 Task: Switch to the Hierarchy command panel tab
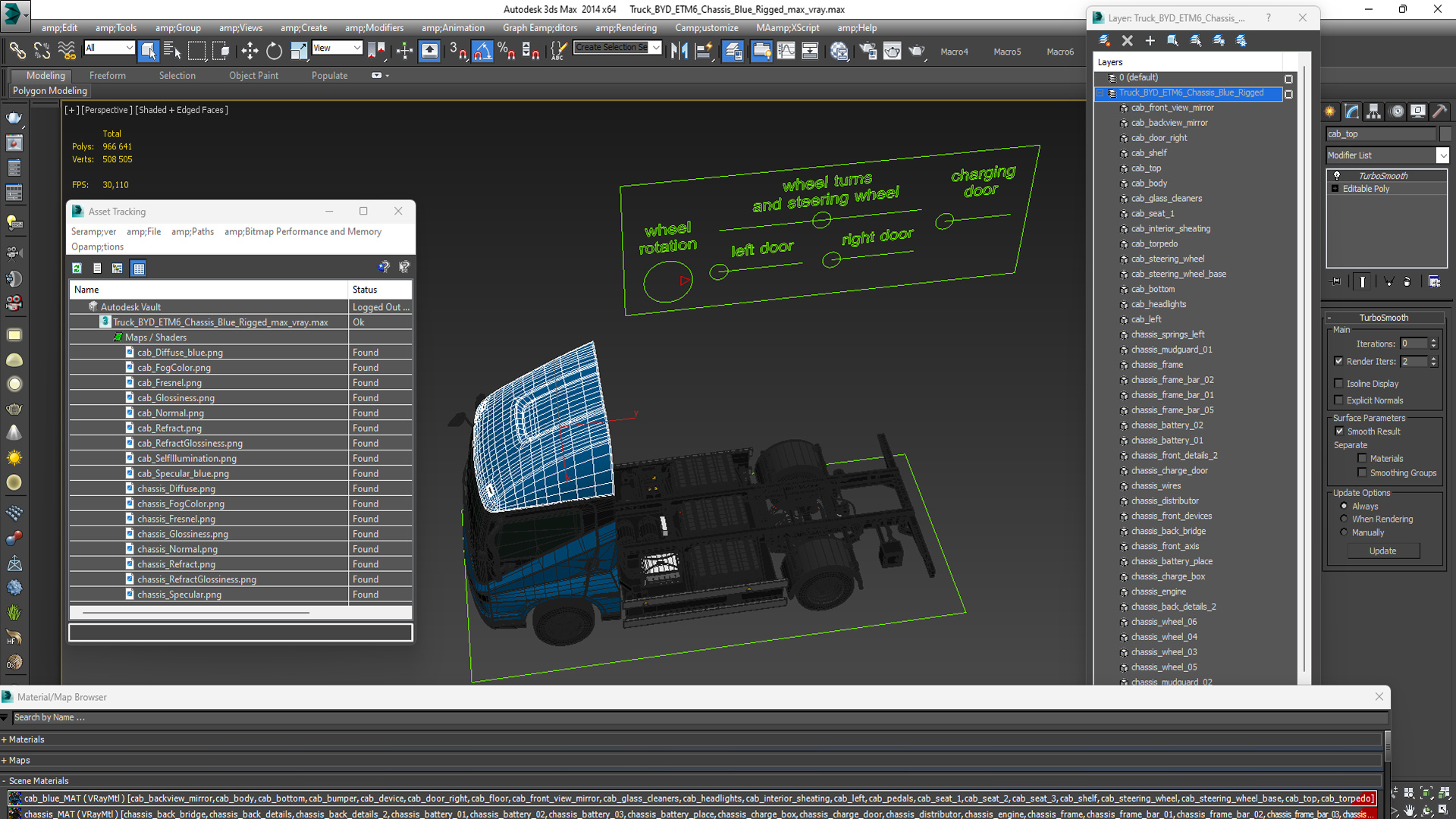tap(1373, 111)
